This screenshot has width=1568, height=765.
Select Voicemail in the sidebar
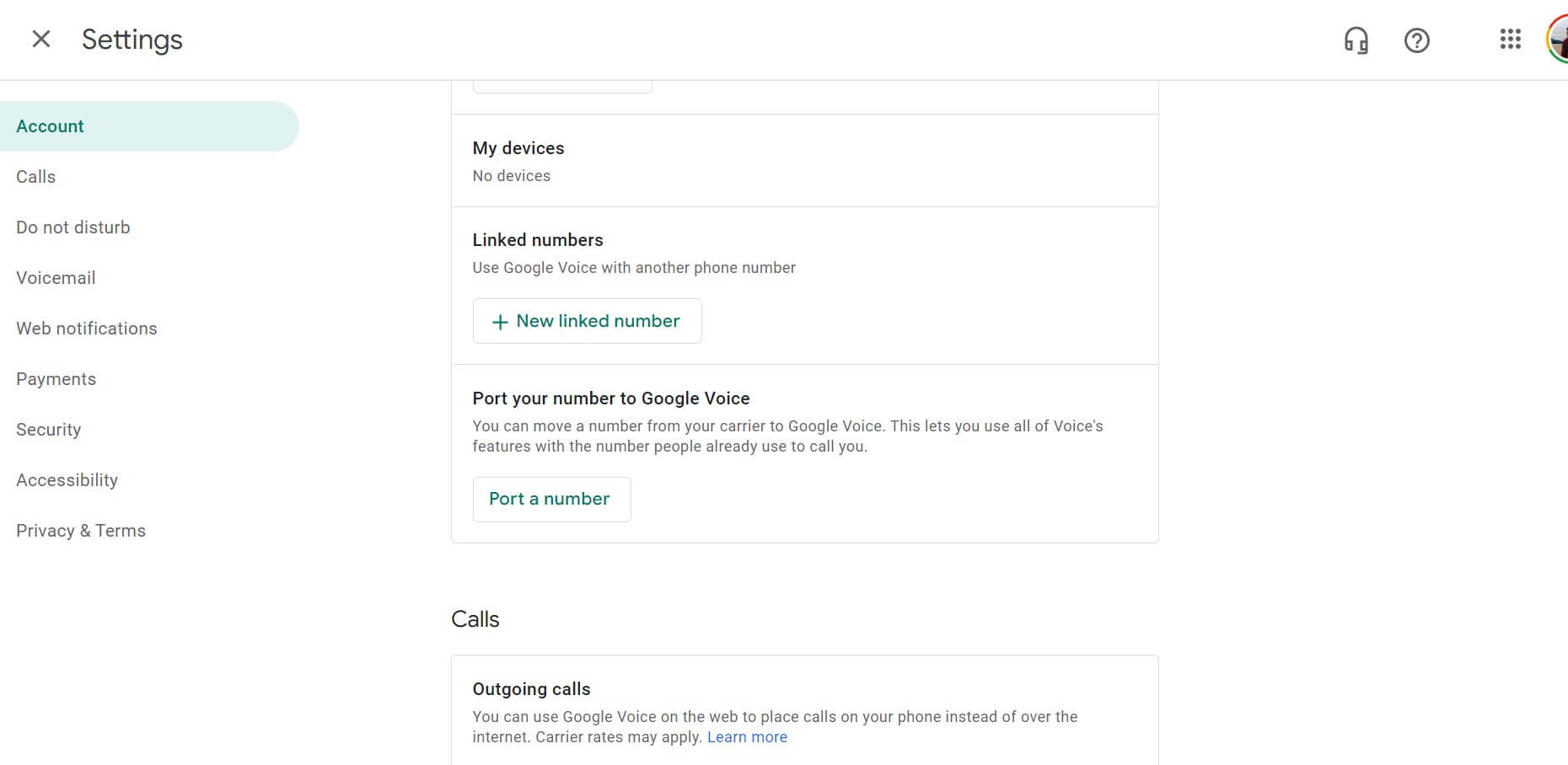[56, 278]
